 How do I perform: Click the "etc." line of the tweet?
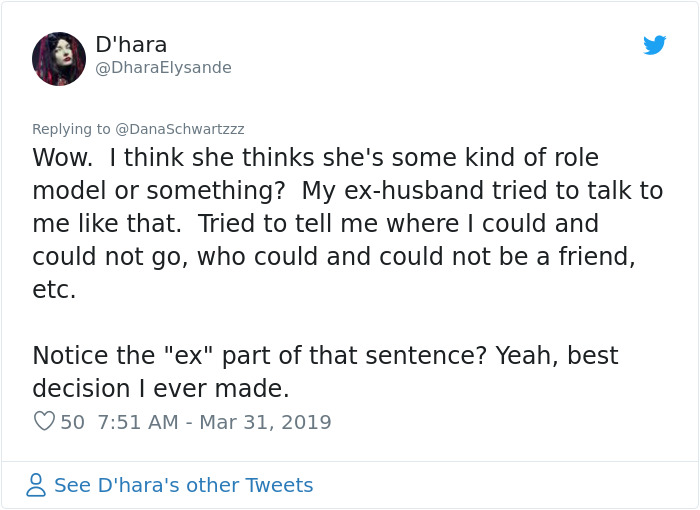[x=54, y=289]
